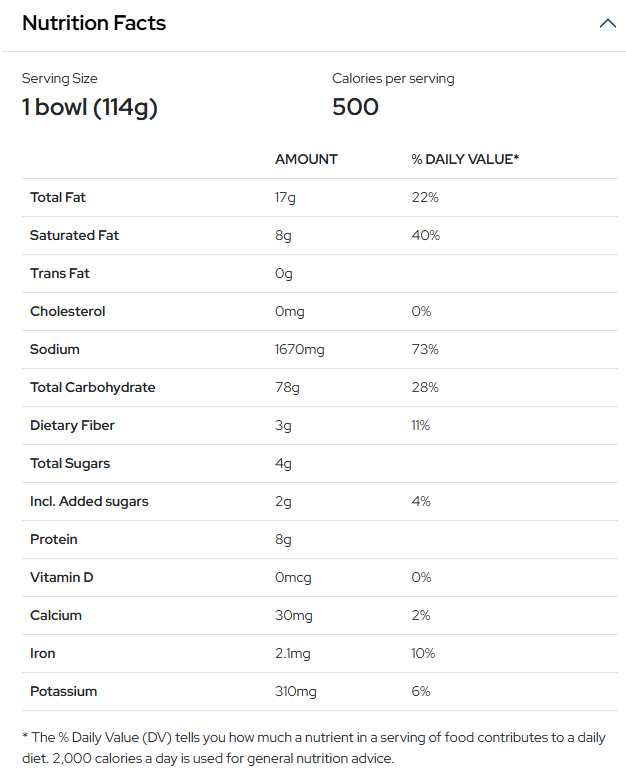Click the Nutrition Facts heading

(x=94, y=23)
